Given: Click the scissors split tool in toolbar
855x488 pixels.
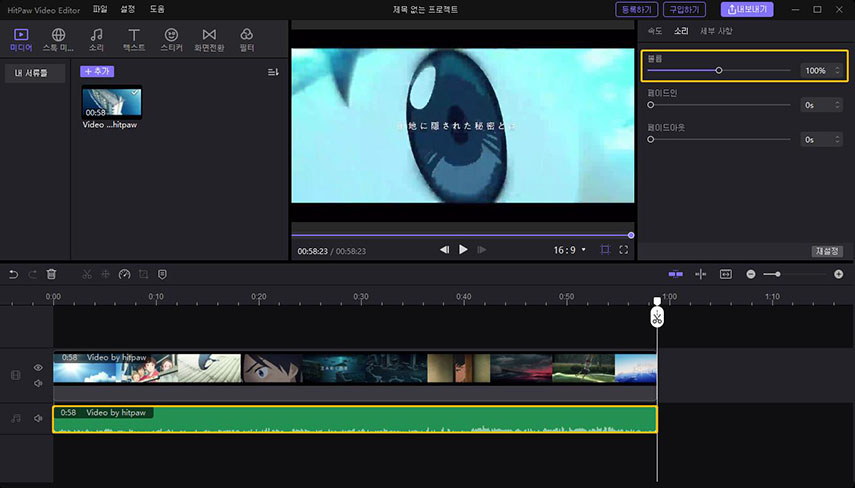Looking at the screenshot, I should [87, 274].
